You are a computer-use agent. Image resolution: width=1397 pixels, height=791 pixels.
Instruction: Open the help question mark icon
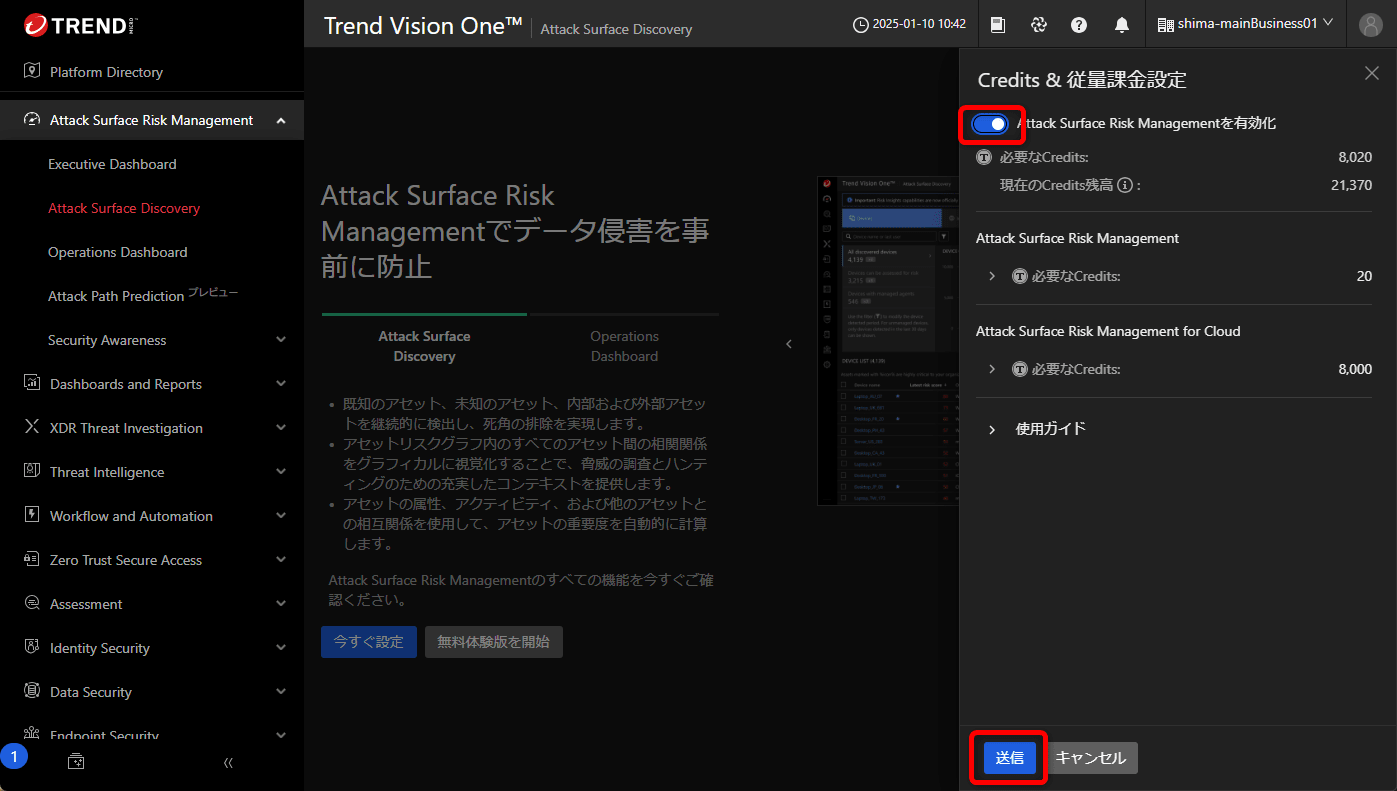pyautogui.click(x=1079, y=24)
